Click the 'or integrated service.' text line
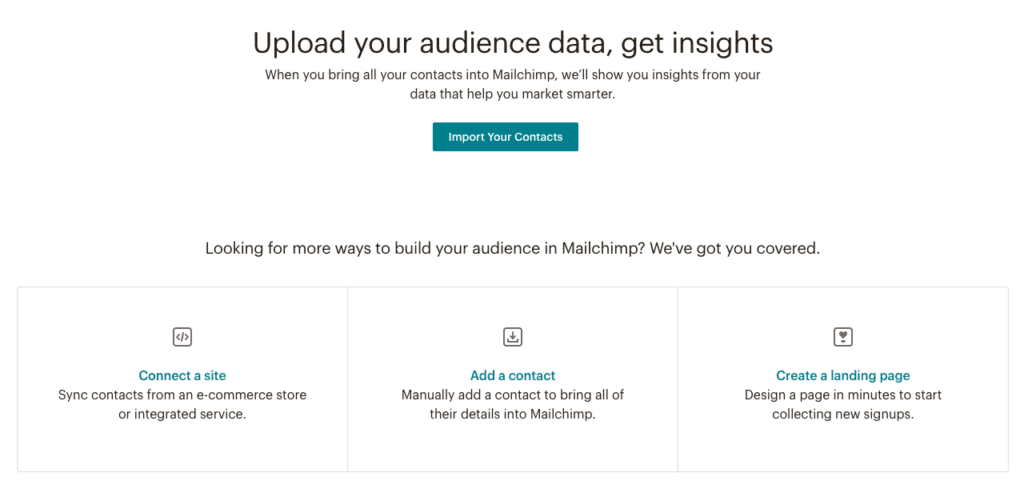The width and height of the screenshot is (1024, 489). pos(182,415)
